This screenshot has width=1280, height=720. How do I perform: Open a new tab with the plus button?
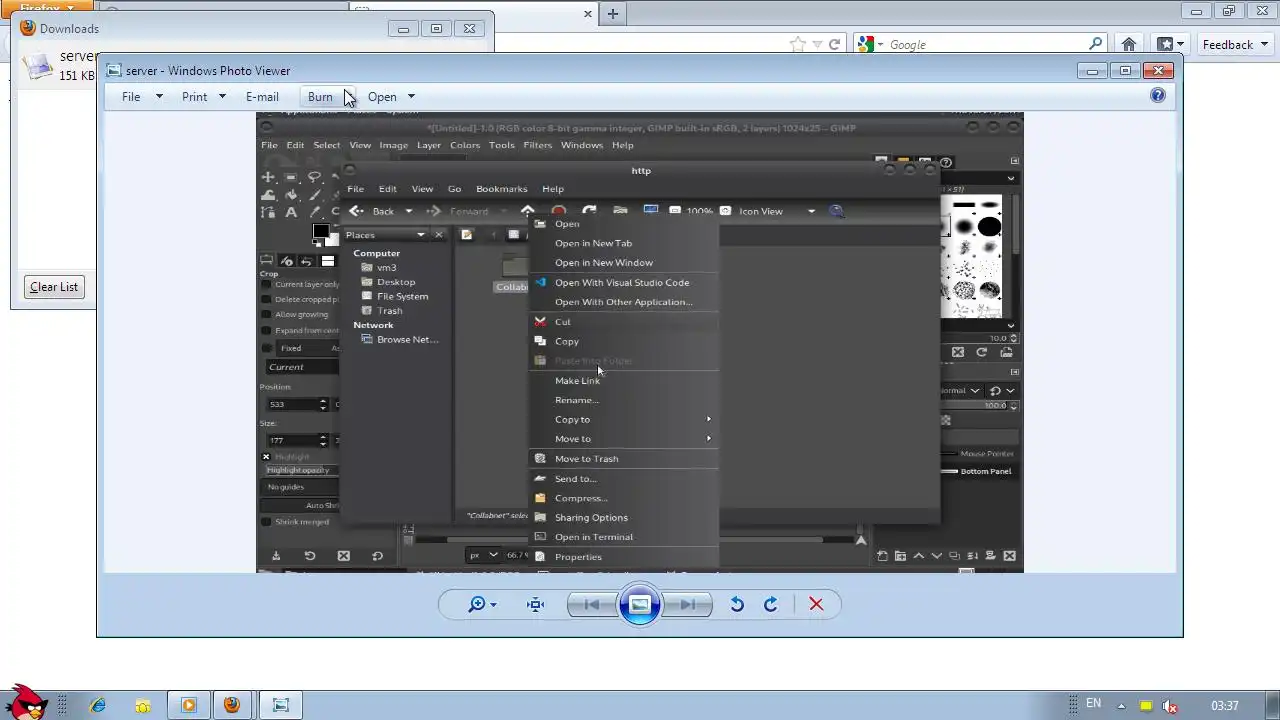pyautogui.click(x=613, y=13)
